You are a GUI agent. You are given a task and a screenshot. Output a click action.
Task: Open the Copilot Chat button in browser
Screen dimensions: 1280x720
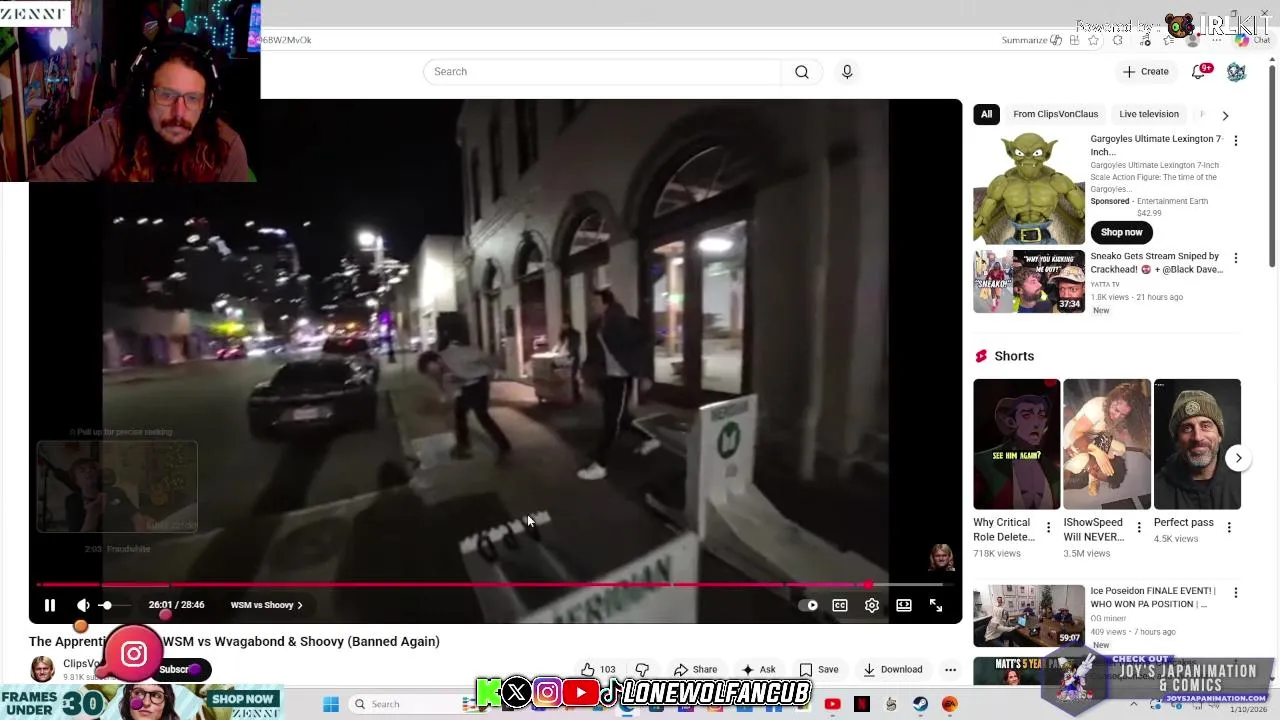[1252, 40]
